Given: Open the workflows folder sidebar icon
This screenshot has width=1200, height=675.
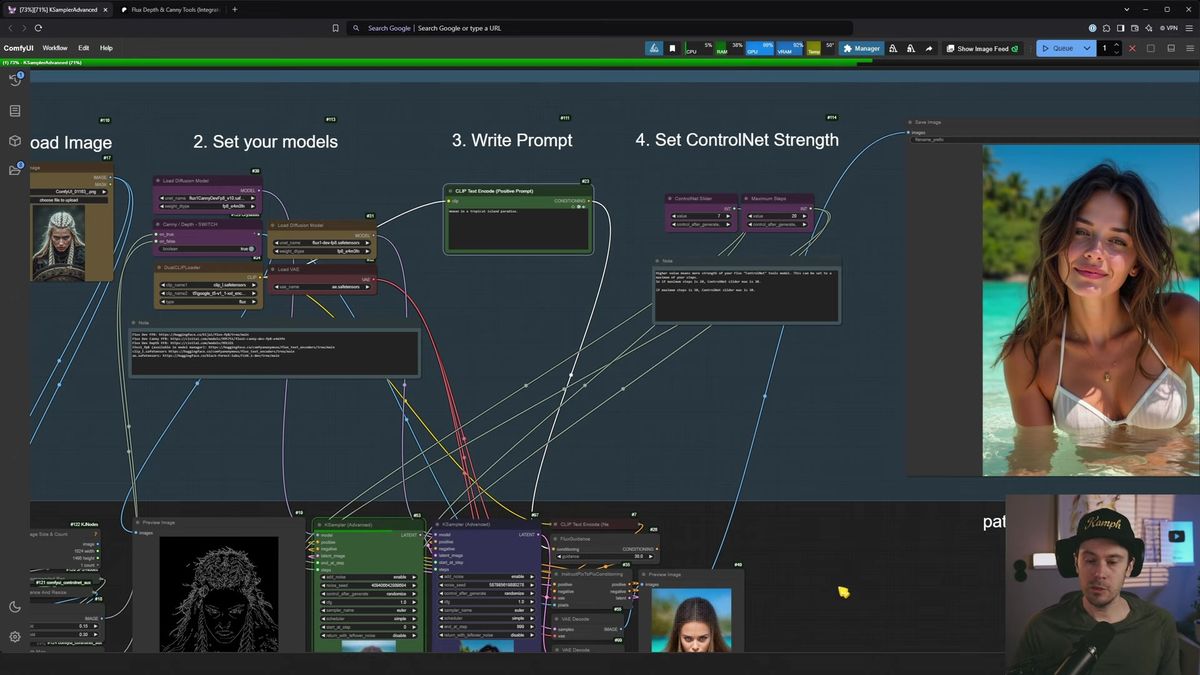Looking at the screenshot, I should tap(15, 170).
